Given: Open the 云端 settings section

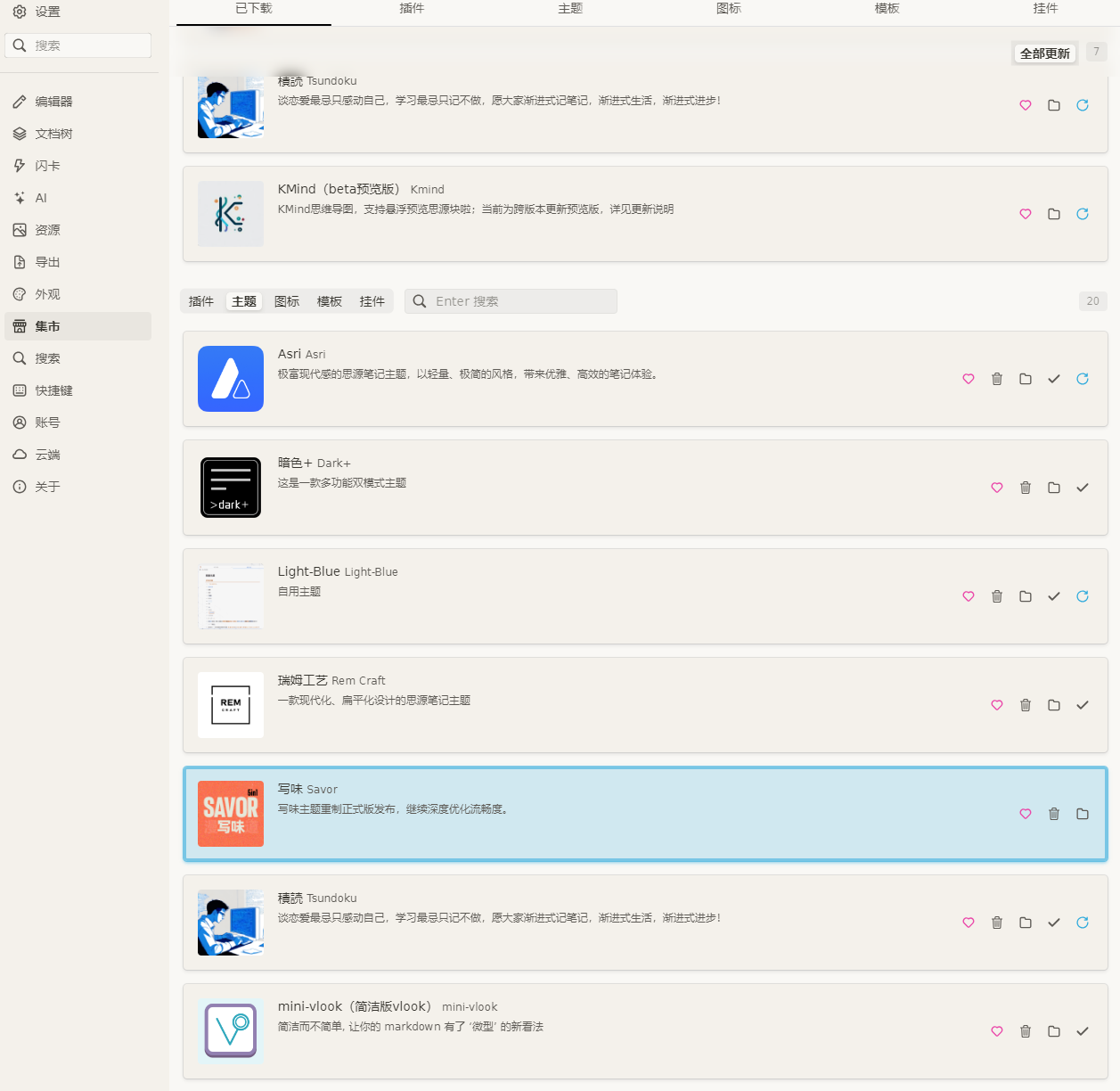Looking at the screenshot, I should tap(78, 455).
